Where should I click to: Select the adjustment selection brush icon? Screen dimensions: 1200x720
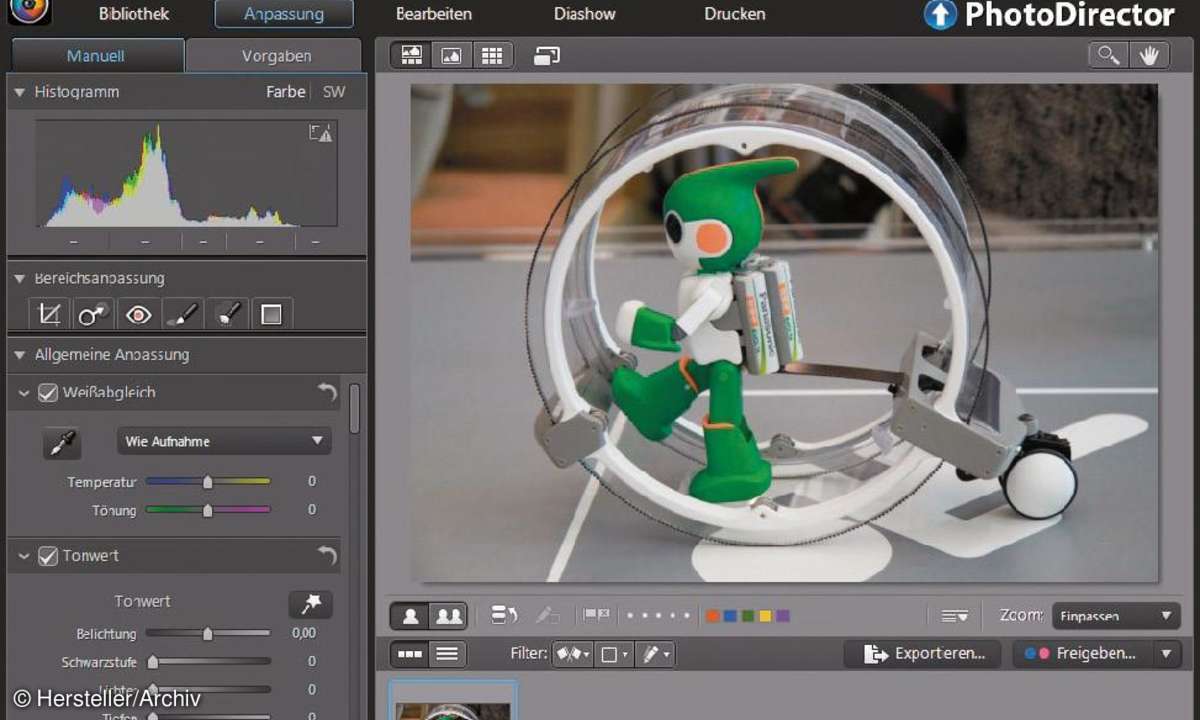tap(227, 315)
